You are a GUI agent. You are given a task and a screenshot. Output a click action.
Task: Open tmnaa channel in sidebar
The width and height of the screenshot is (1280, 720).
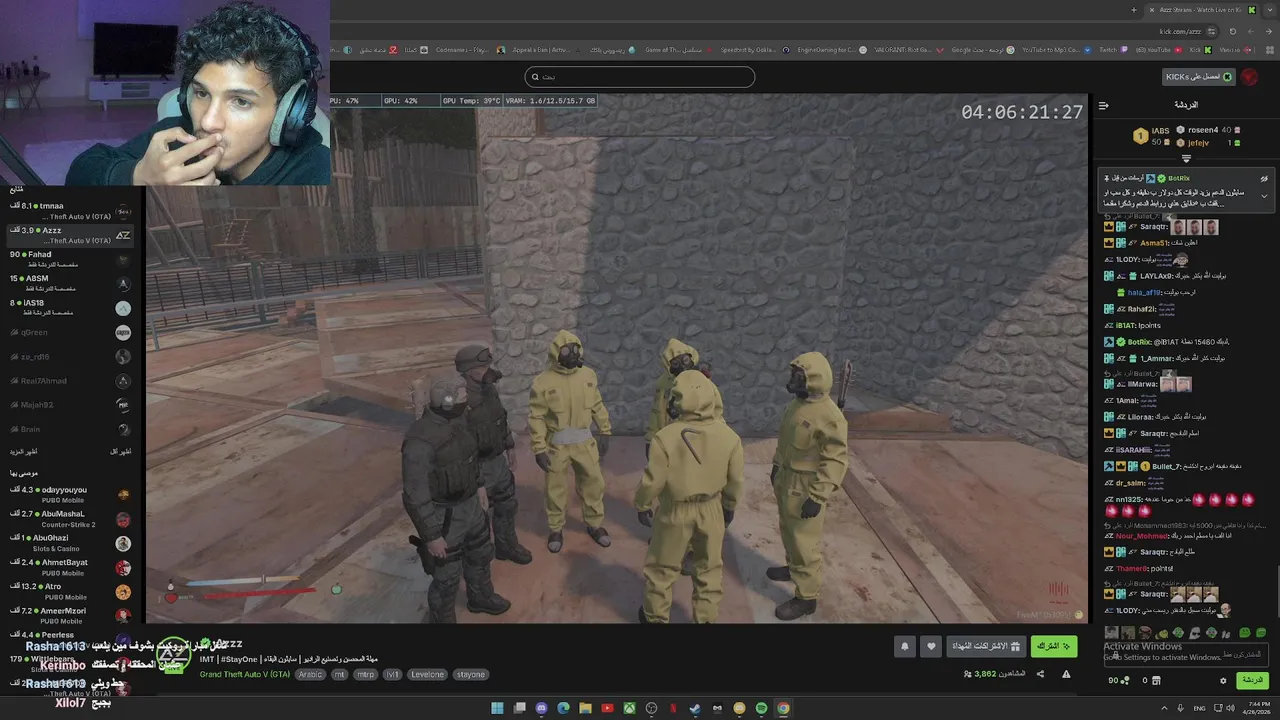(x=70, y=211)
